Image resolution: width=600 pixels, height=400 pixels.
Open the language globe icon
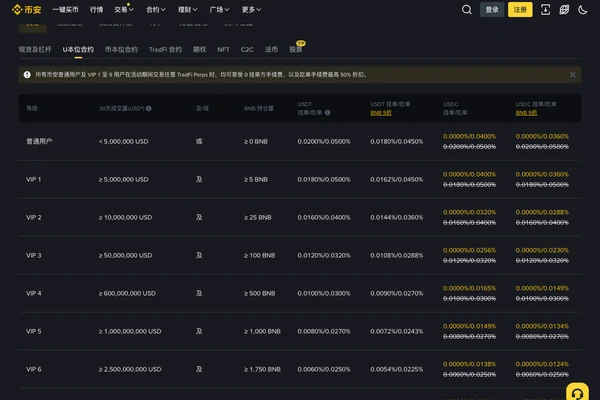(x=564, y=10)
